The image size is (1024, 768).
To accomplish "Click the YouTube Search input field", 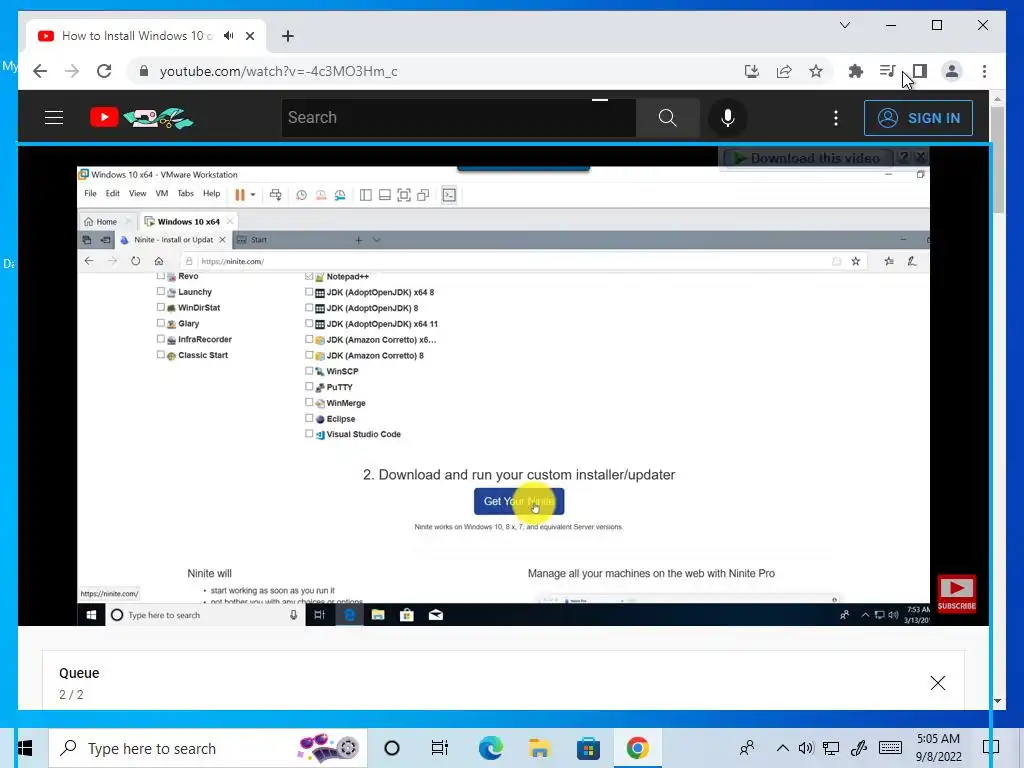I will 458,118.
